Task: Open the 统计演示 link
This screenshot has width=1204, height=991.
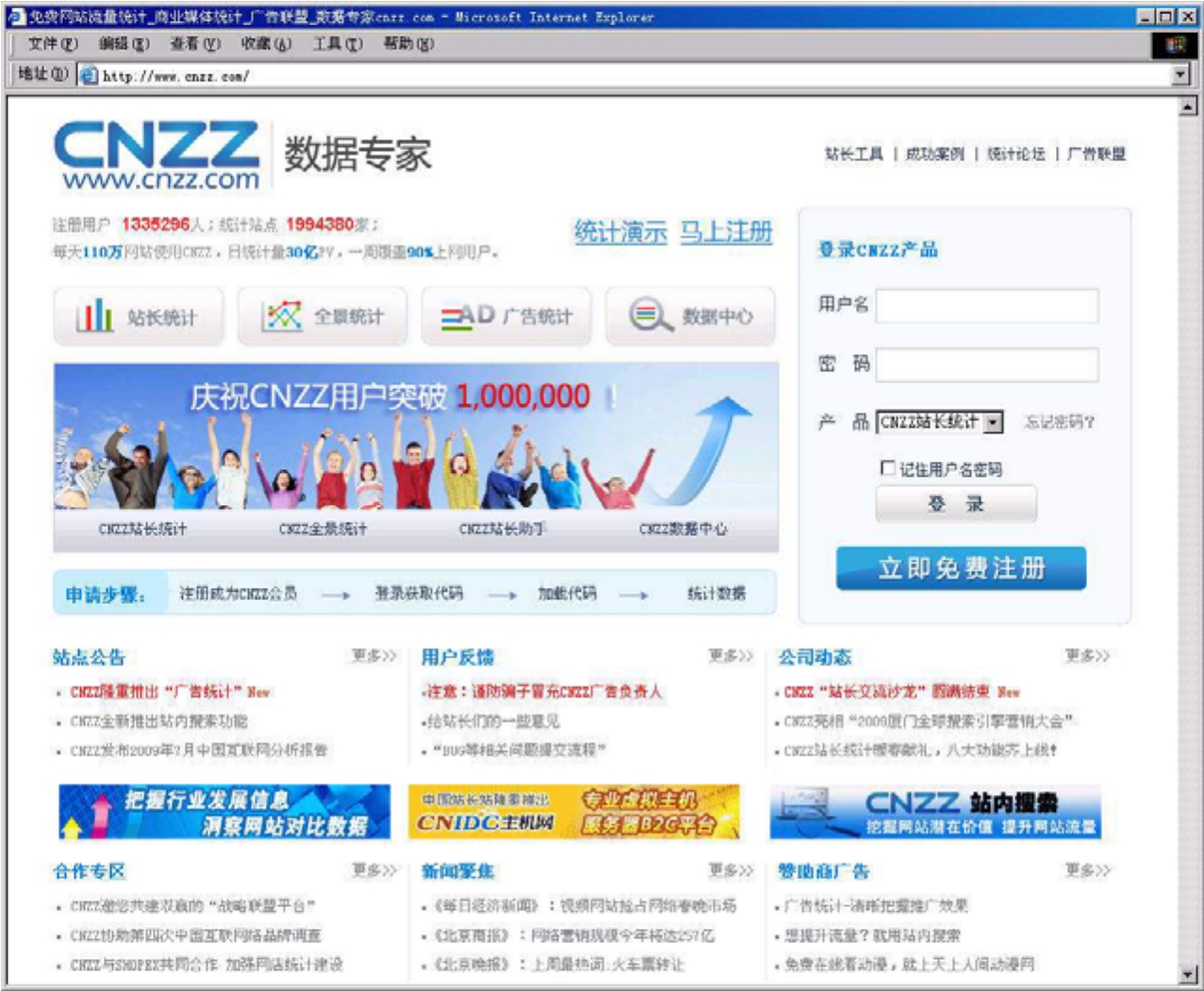Action: pos(621,232)
